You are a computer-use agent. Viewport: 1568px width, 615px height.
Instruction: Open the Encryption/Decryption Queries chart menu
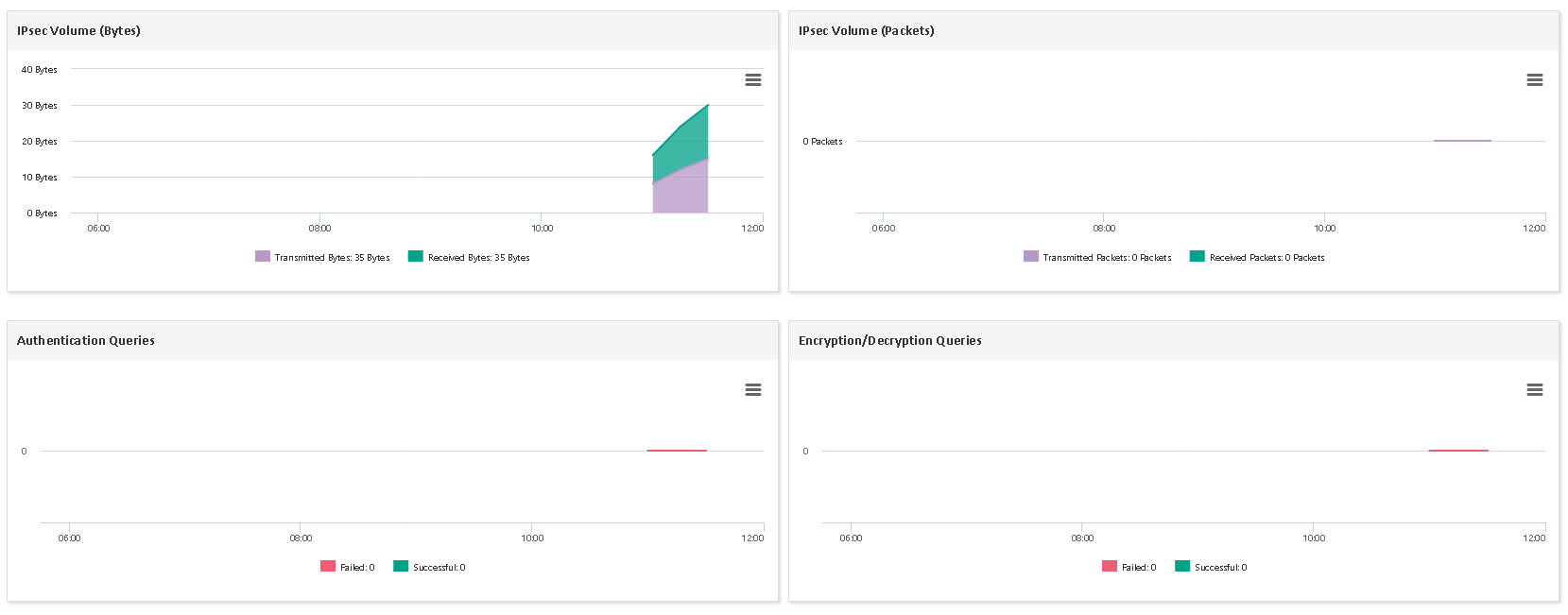click(1534, 390)
